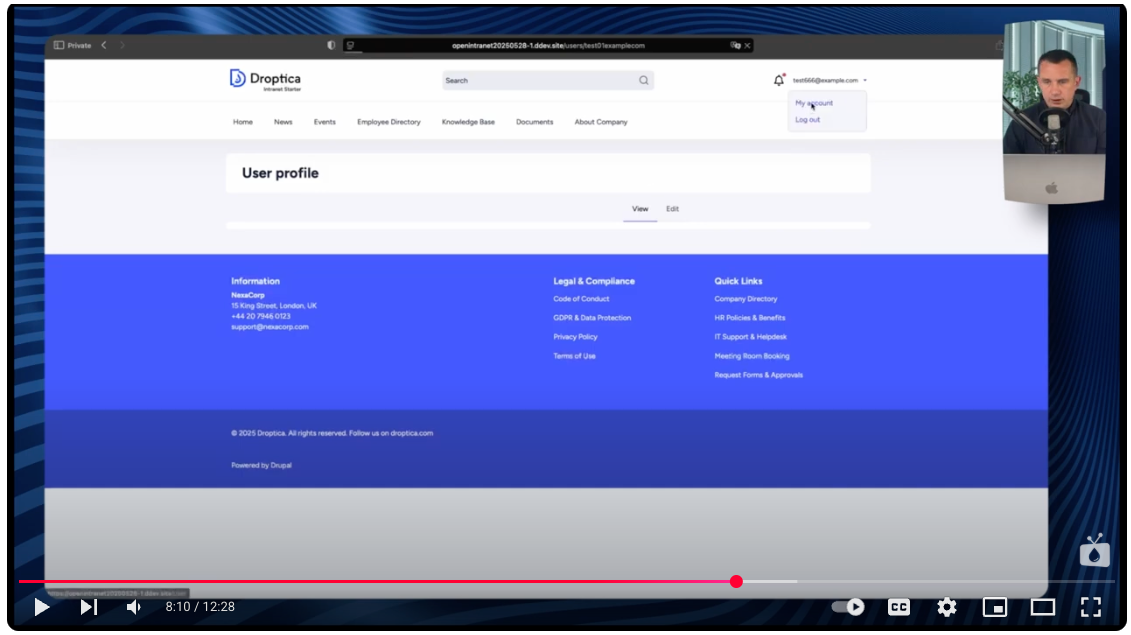
Task: Toggle the autoplay switch
Action: pyautogui.click(x=848, y=607)
